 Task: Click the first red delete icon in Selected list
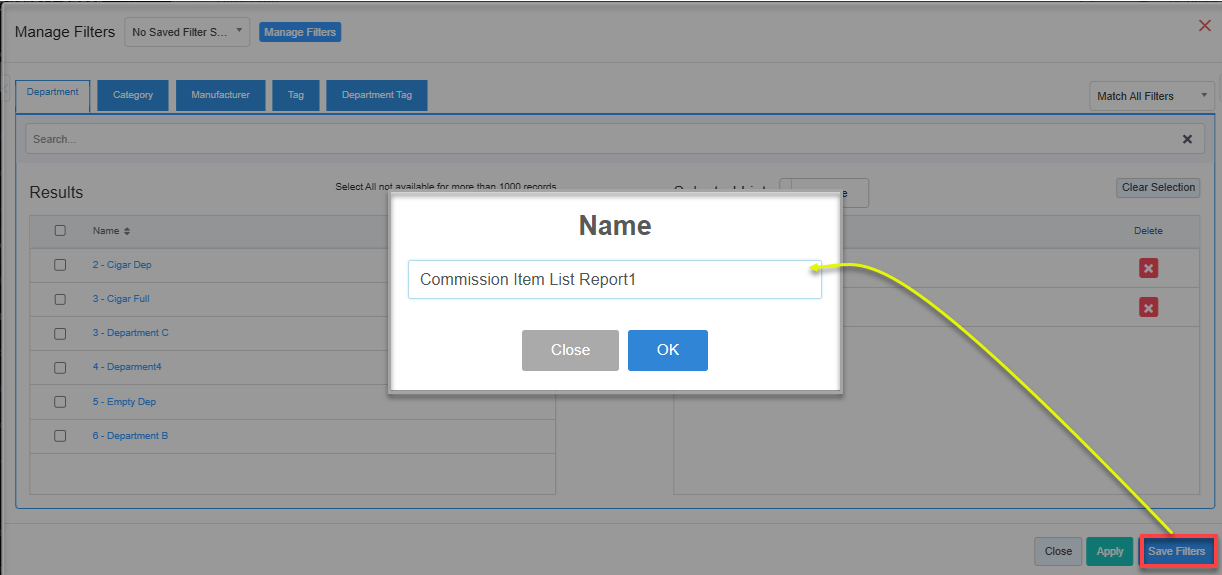pos(1148,268)
